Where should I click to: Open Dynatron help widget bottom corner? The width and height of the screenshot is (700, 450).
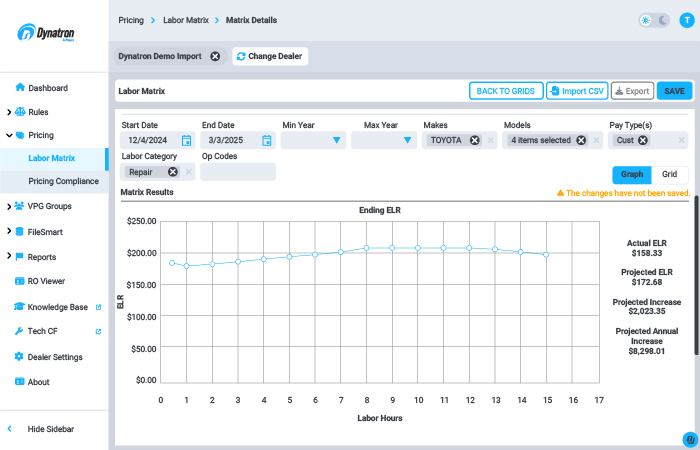coord(690,440)
